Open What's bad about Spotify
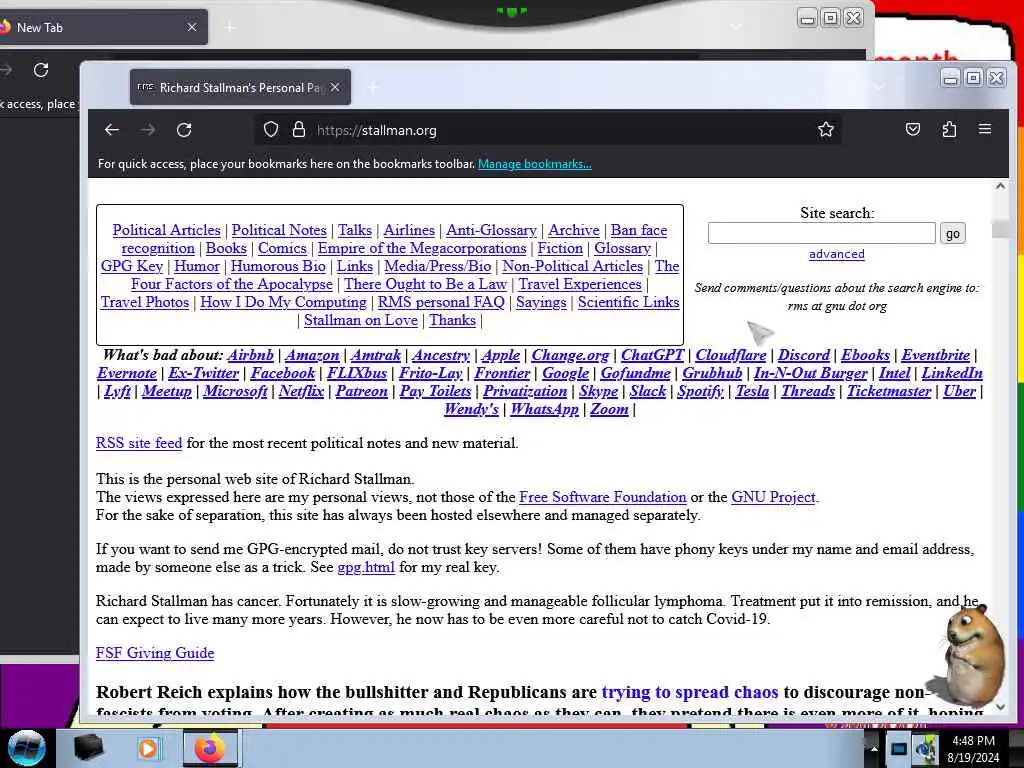The width and height of the screenshot is (1024, 768). pos(700,391)
